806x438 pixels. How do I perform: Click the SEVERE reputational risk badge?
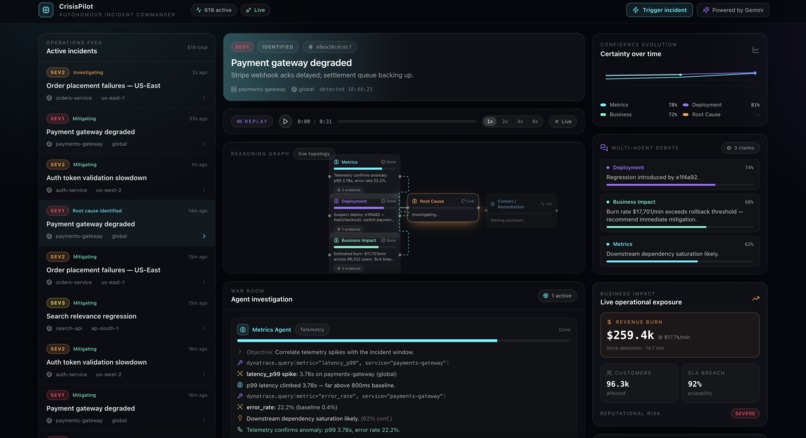point(745,413)
